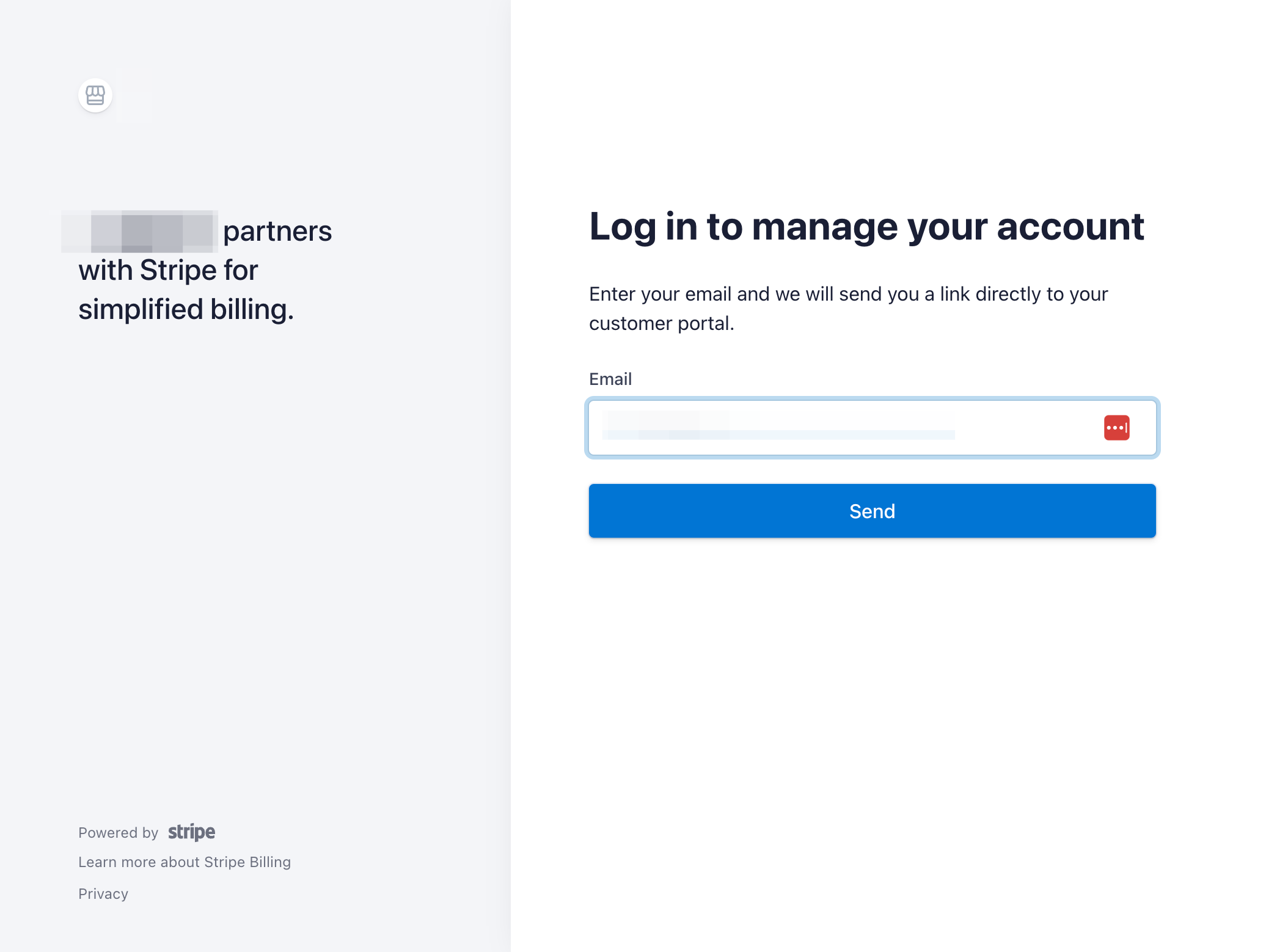Click the word "account" in heading
1277x952 pixels.
click(1070, 227)
